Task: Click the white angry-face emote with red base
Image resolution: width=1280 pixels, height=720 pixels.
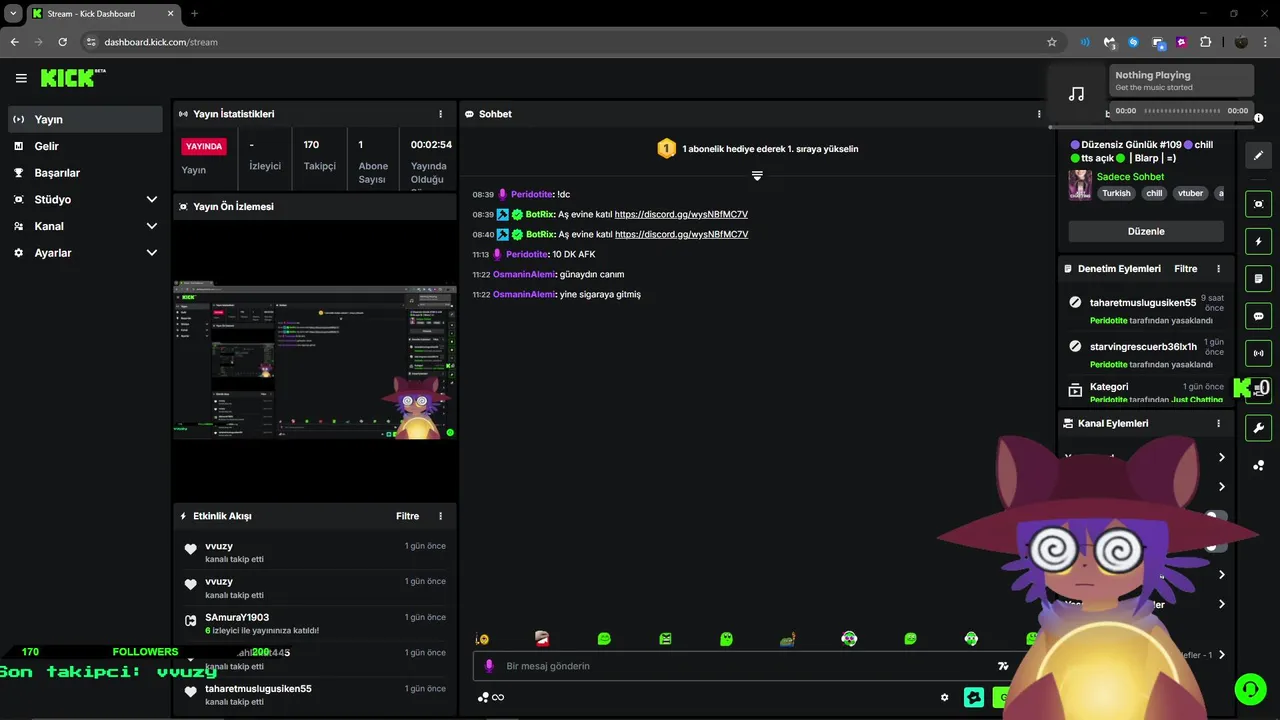Action: [542, 638]
